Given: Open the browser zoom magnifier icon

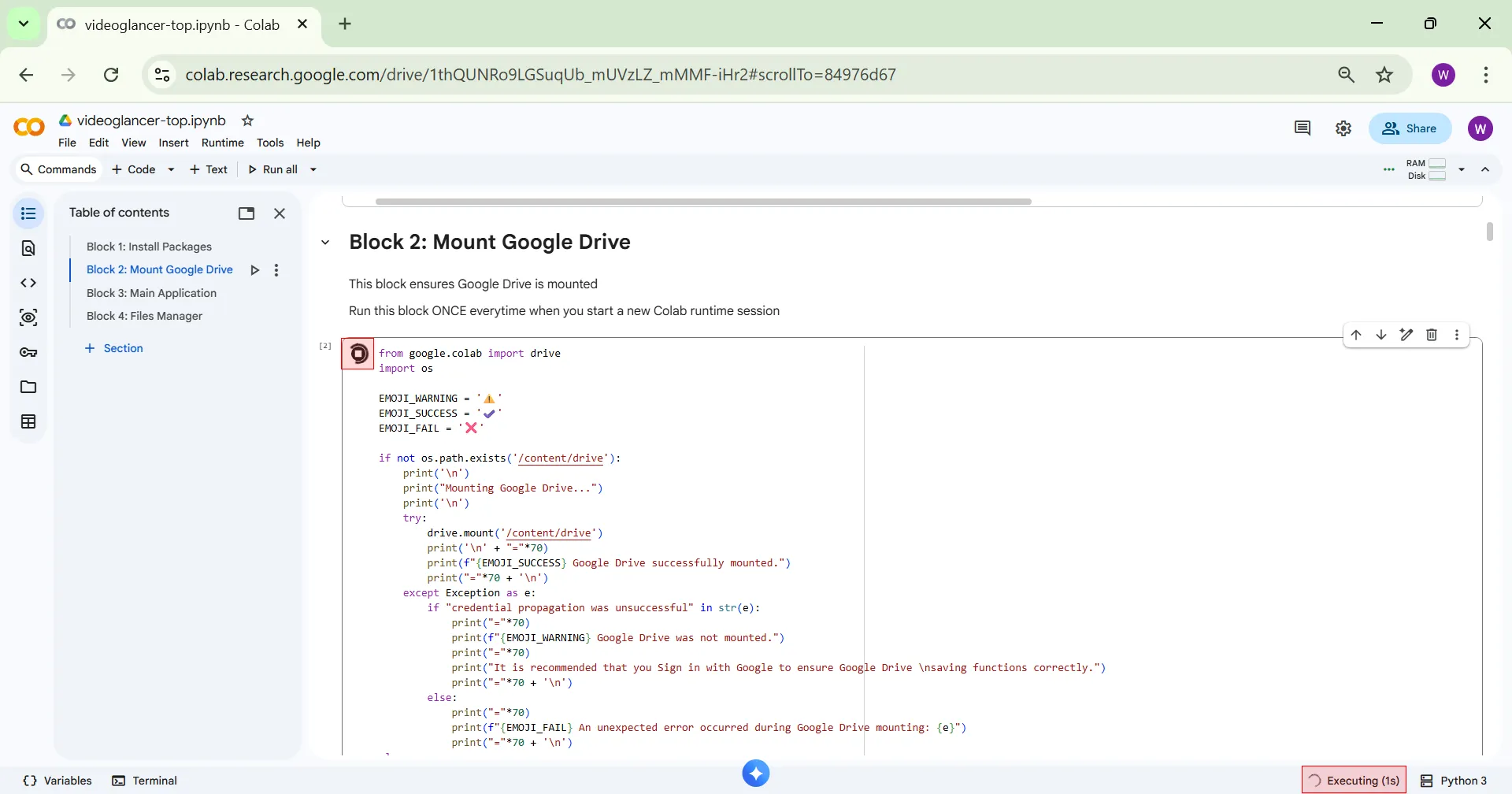Looking at the screenshot, I should coord(1347,75).
